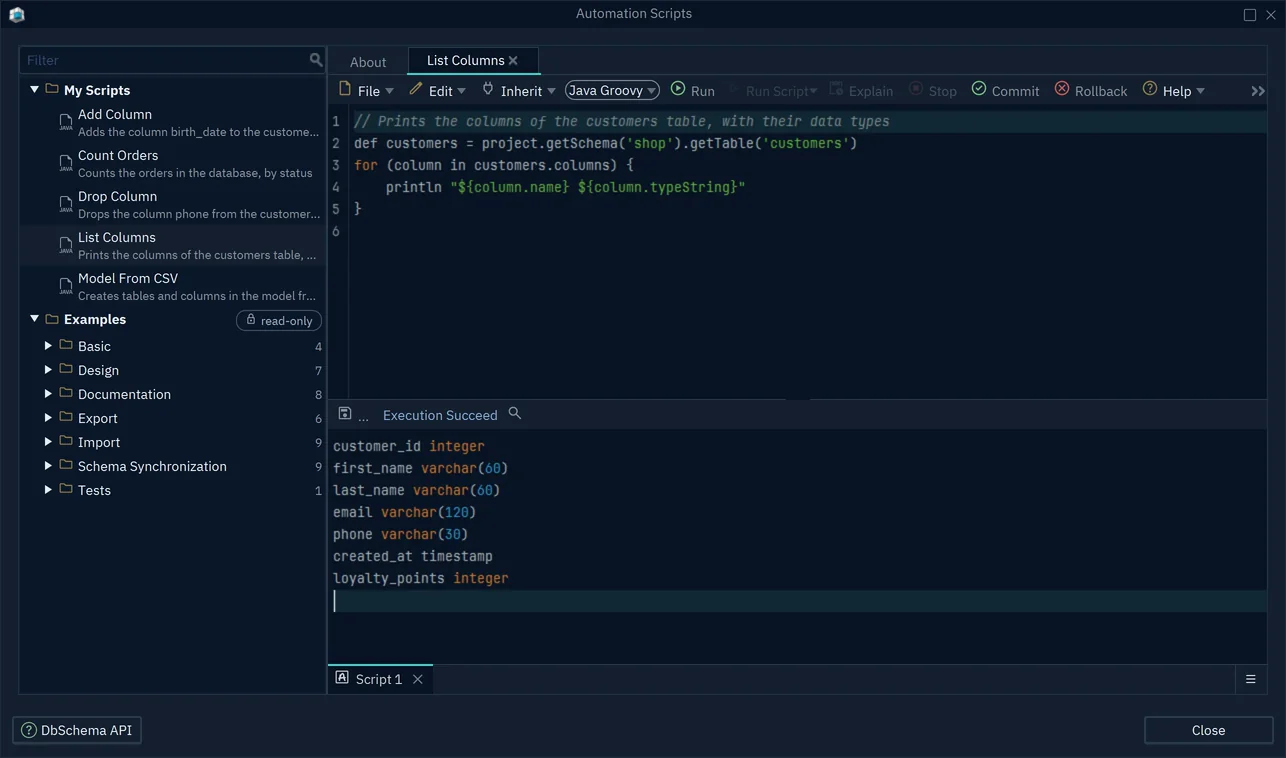The width and height of the screenshot is (1286, 758).
Task: Click the toolbar overflow double-chevron icon
Action: (1258, 91)
